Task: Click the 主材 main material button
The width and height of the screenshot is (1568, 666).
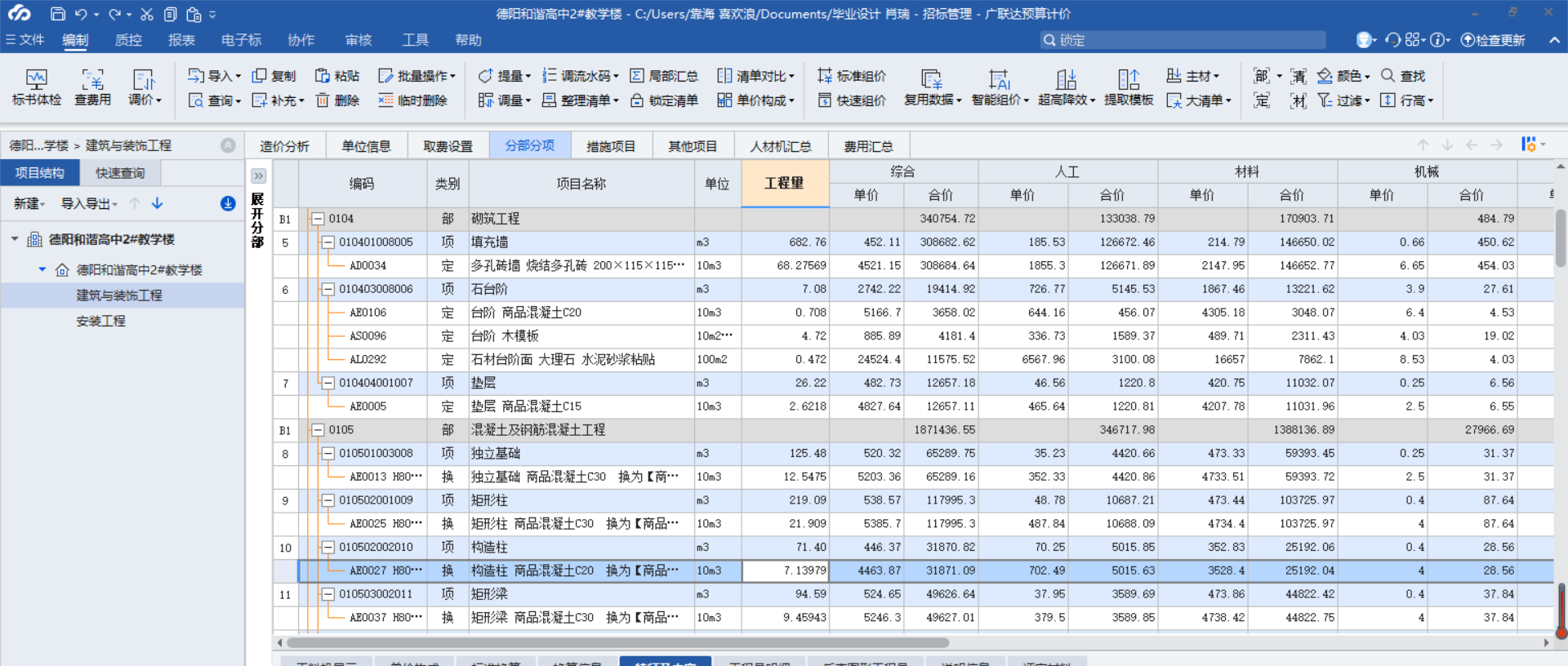Action: [x=1192, y=76]
